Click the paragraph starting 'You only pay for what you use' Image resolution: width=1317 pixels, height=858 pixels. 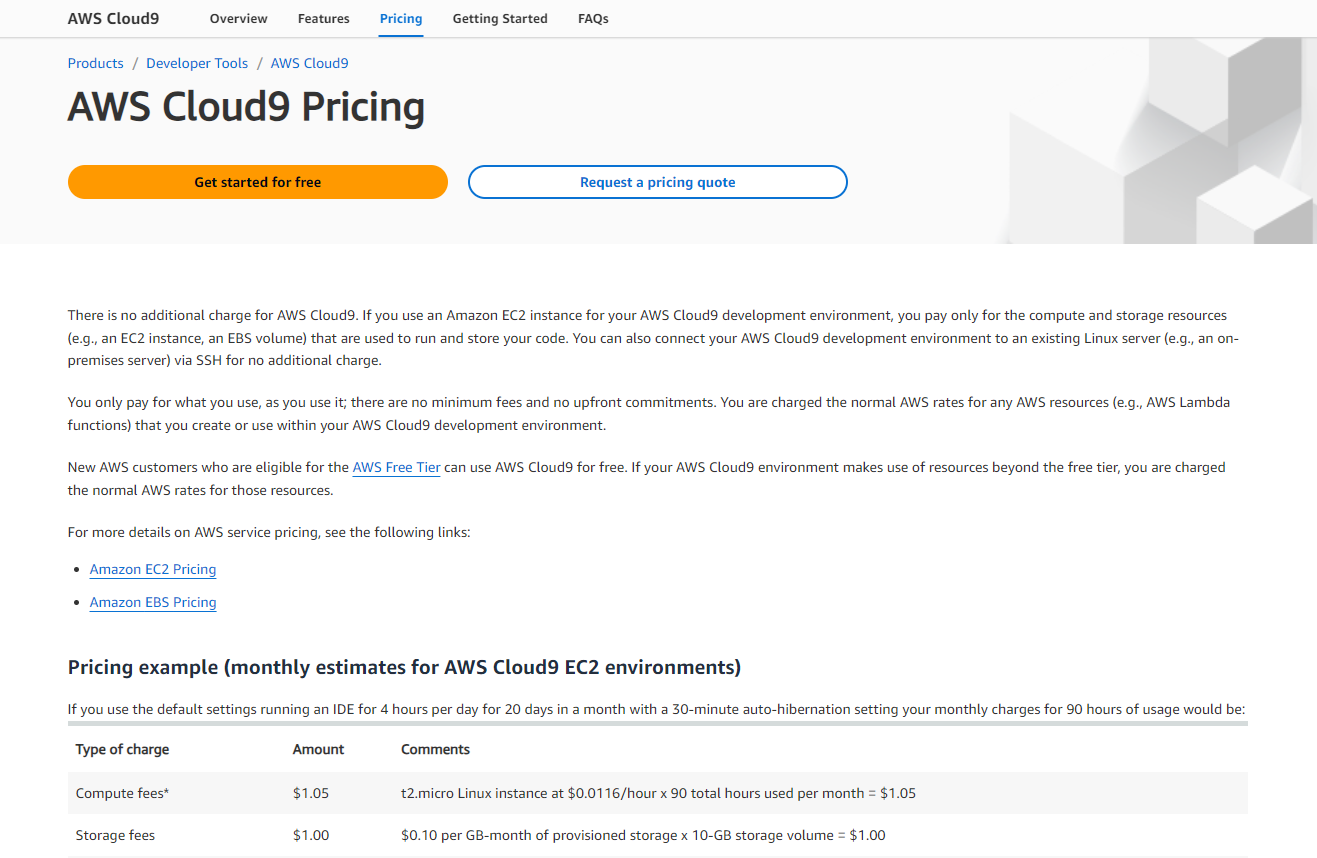(x=649, y=414)
